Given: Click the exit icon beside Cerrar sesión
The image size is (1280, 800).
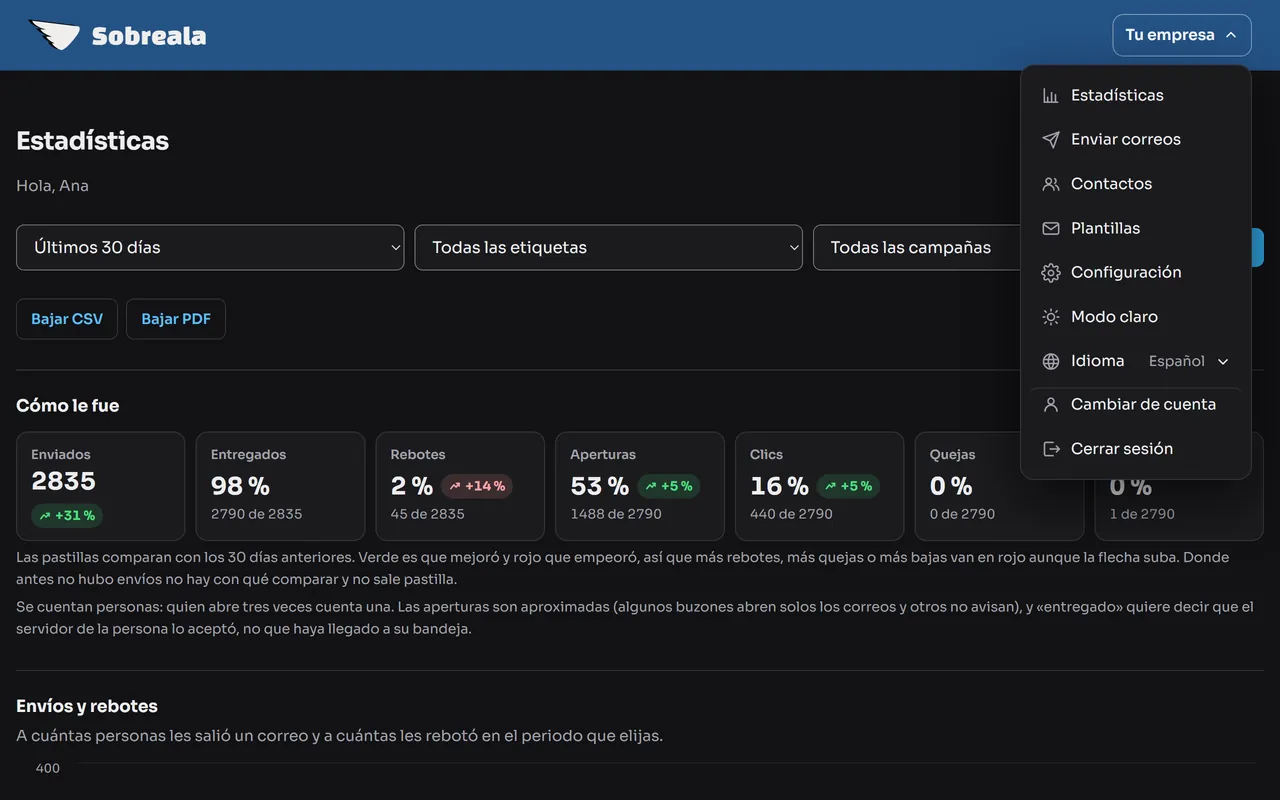Looking at the screenshot, I should point(1050,449).
